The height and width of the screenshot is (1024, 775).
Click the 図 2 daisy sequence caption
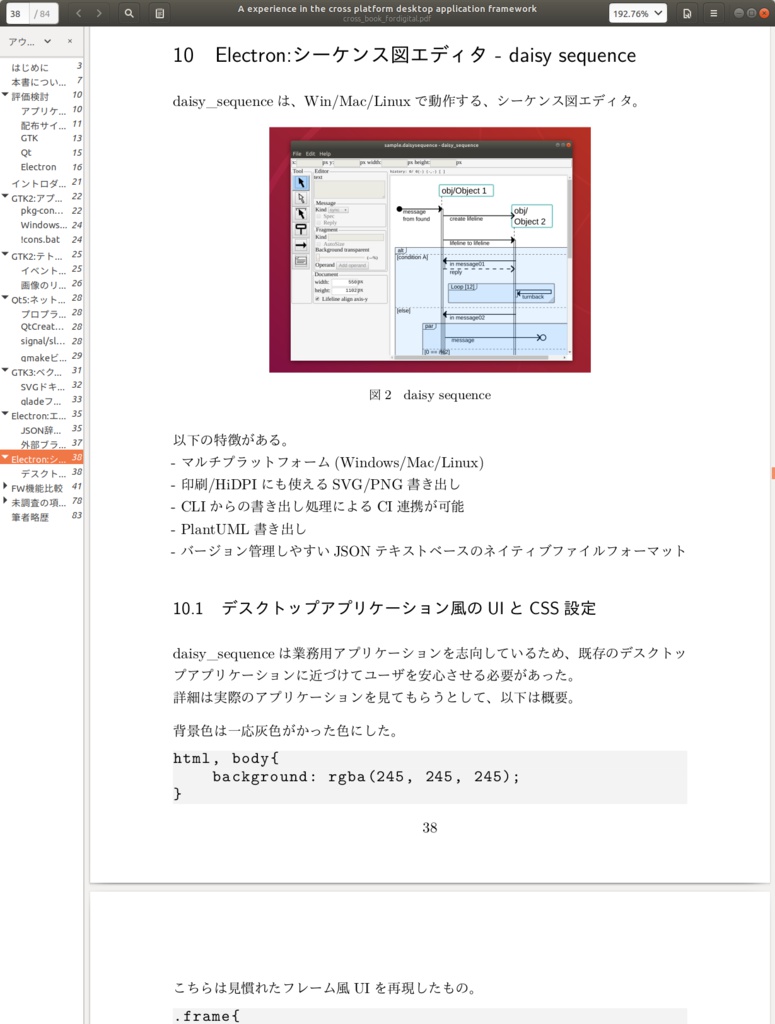(430, 394)
